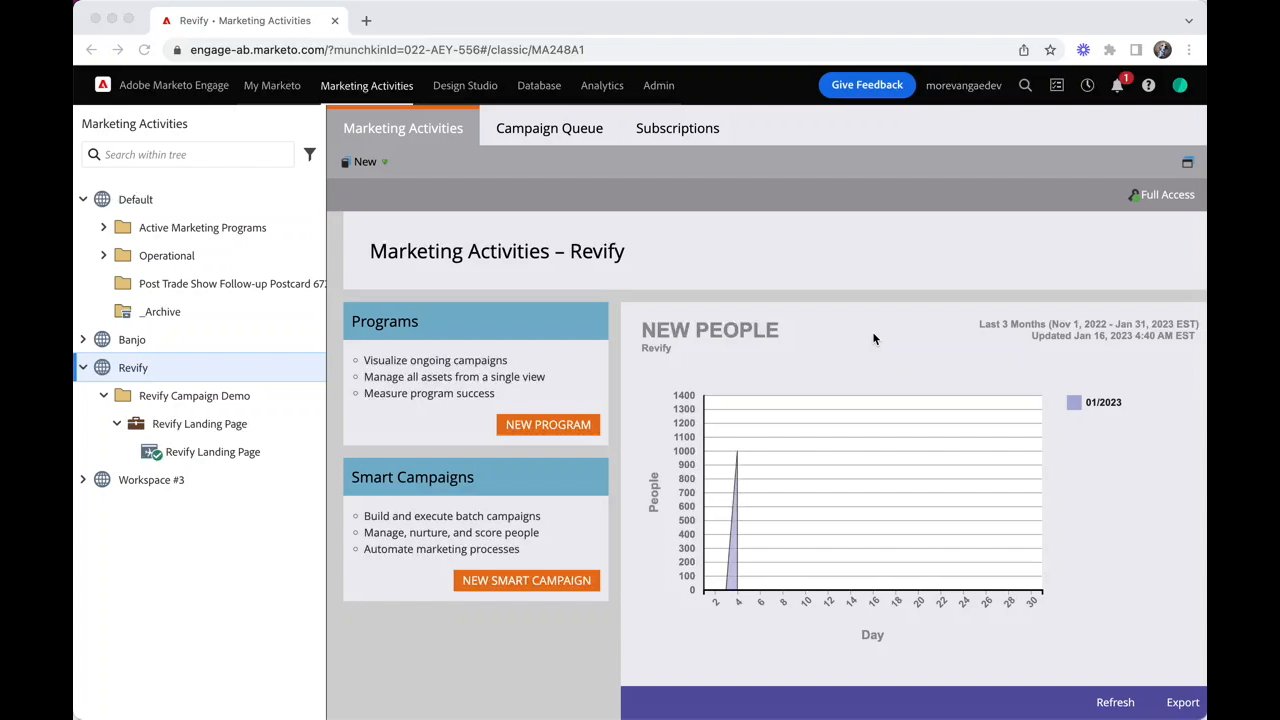1280x720 pixels.
Task: Open the recent history clock icon
Action: click(1087, 85)
